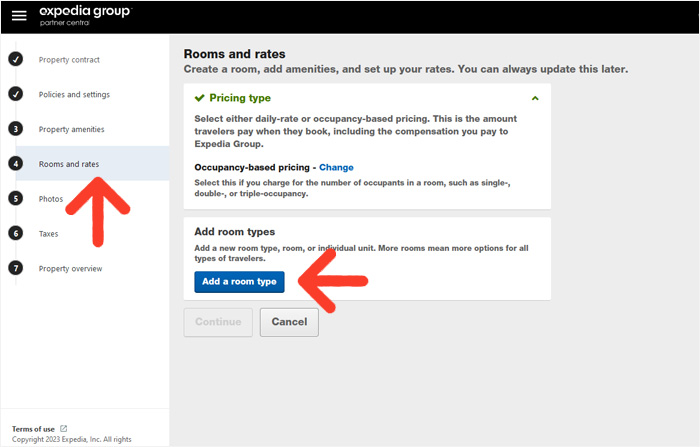Open the Photos step
Image resolution: width=700 pixels, height=447 pixels.
(x=51, y=199)
